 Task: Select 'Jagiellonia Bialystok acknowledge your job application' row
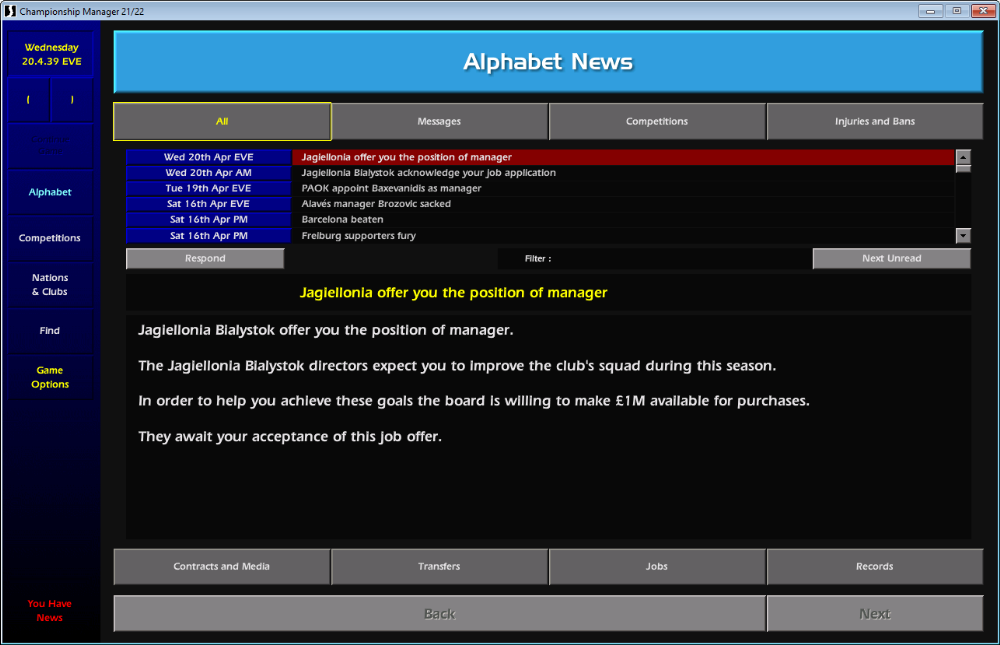pyautogui.click(x=623, y=173)
